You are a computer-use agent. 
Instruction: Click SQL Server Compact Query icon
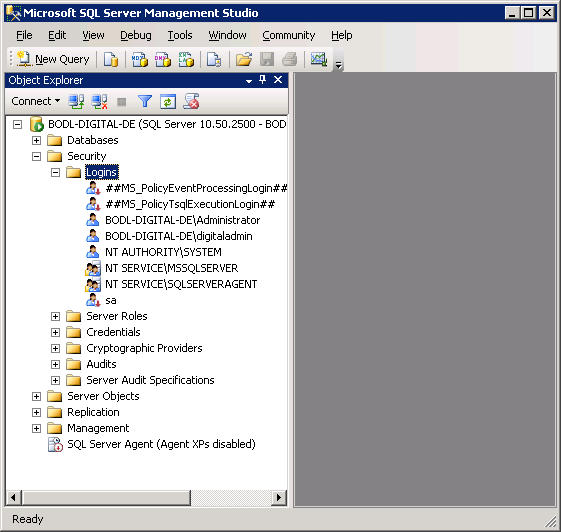[214, 59]
